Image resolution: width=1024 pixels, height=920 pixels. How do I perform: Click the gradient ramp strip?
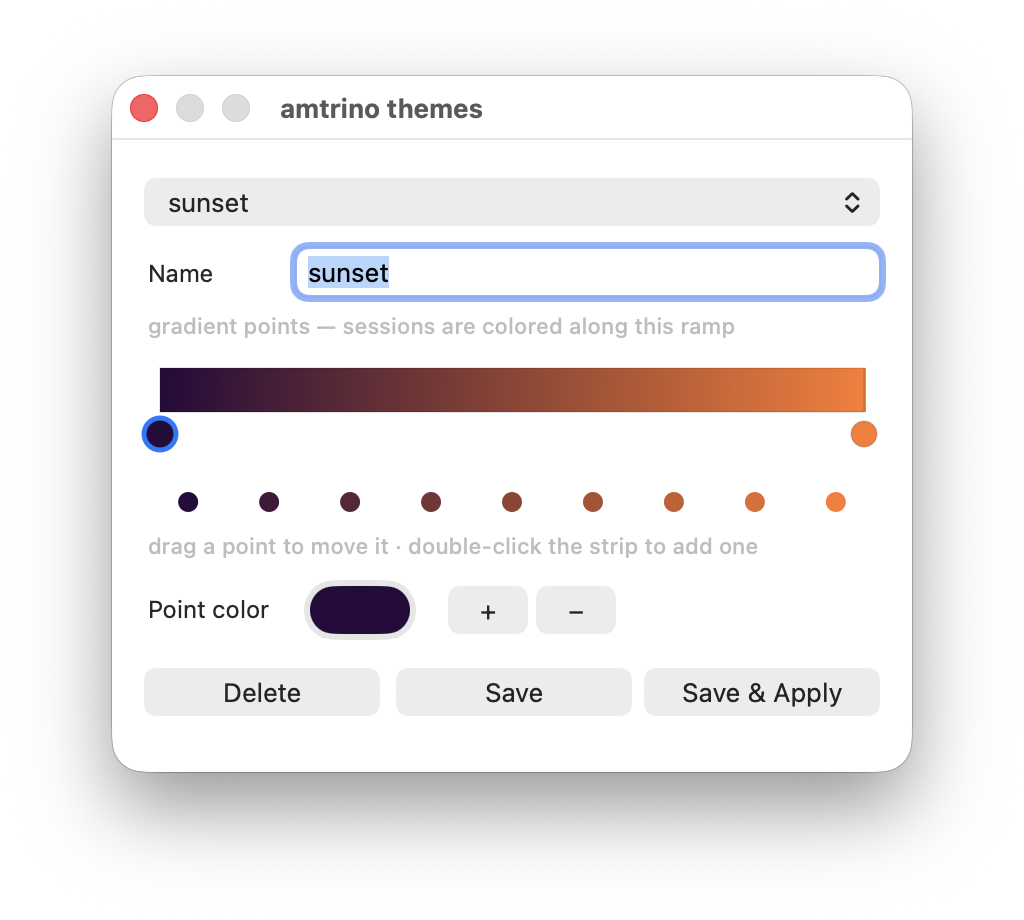click(513, 390)
